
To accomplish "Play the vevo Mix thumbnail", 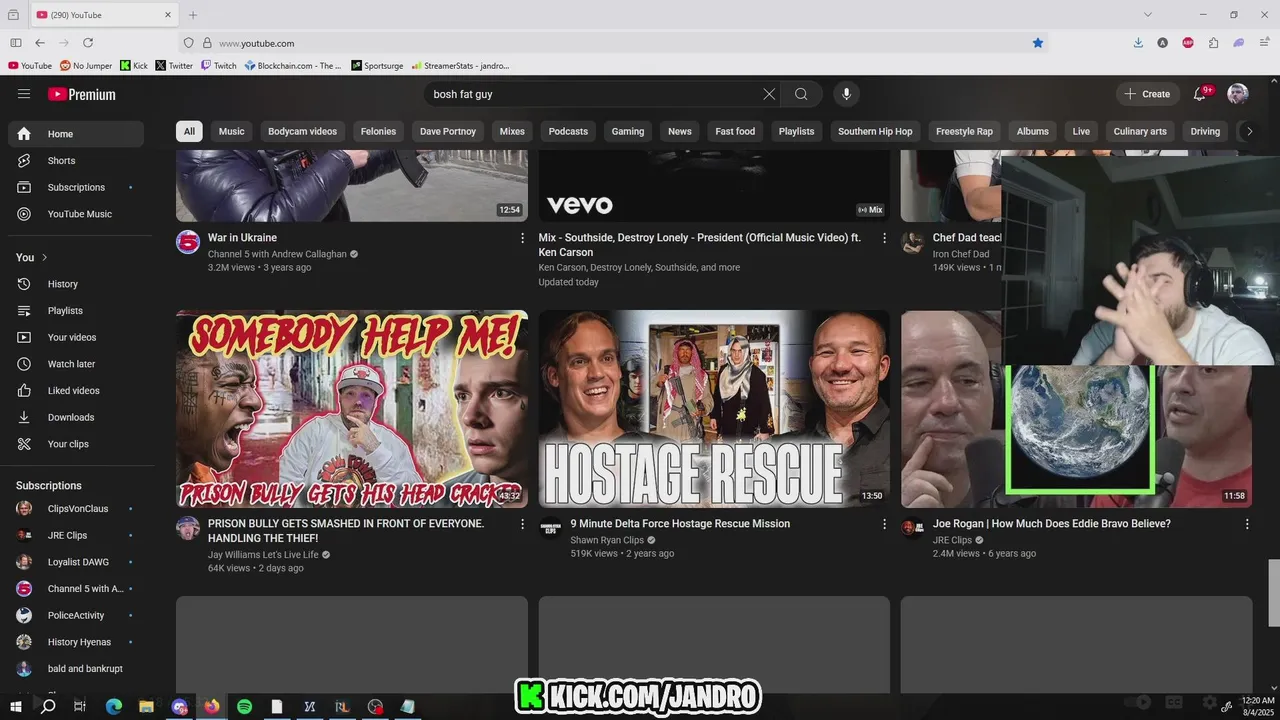I will pyautogui.click(x=714, y=186).
